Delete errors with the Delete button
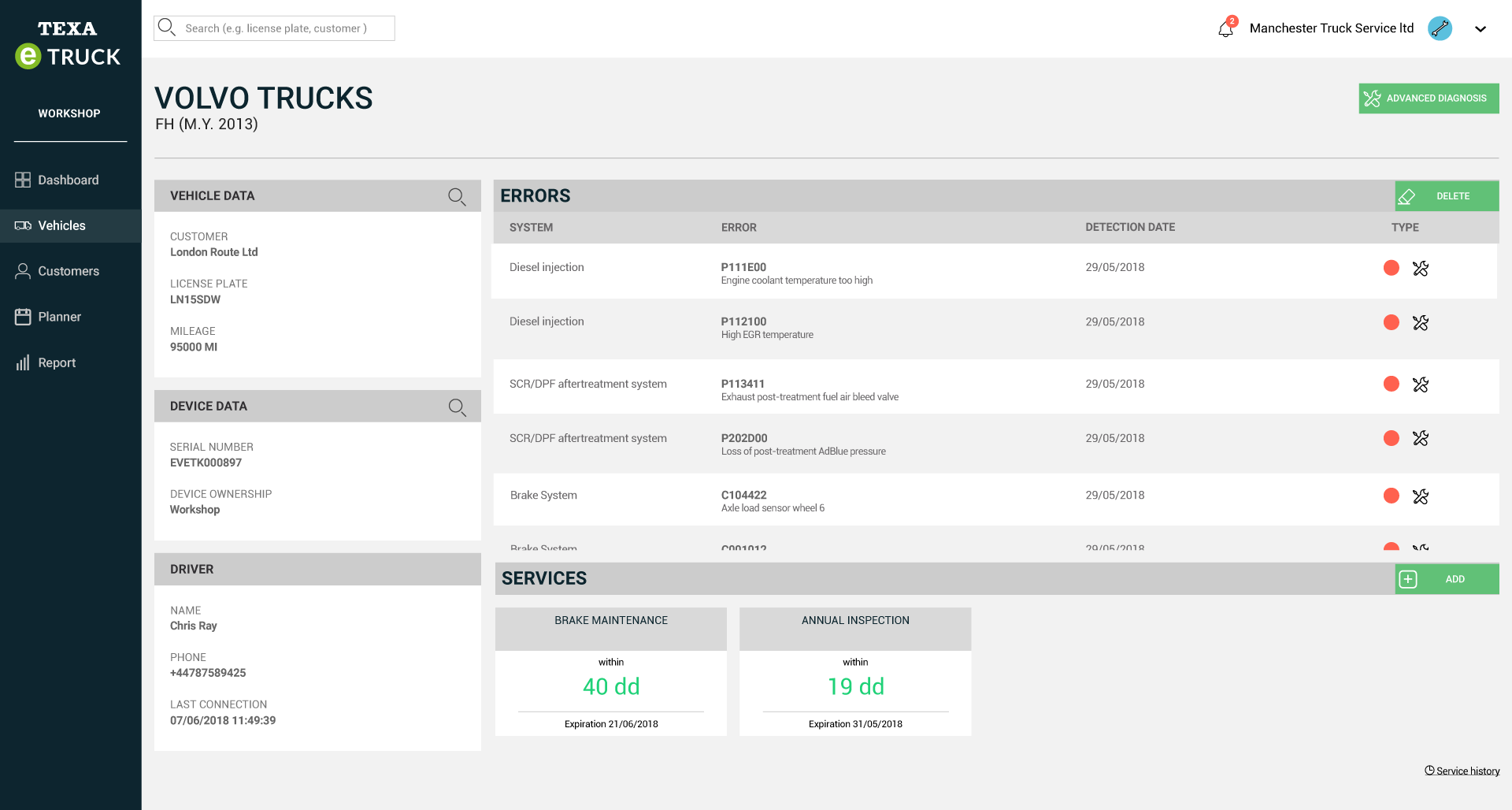 pyautogui.click(x=1447, y=196)
